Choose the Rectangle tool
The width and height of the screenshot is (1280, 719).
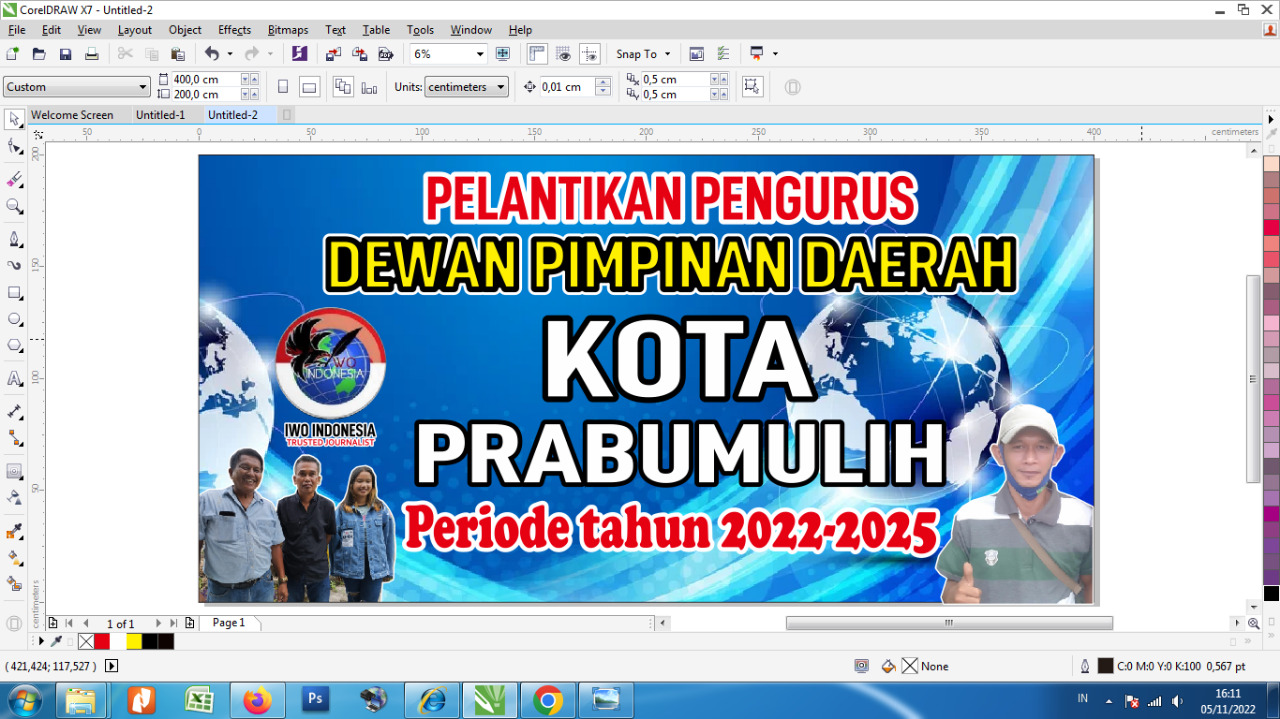(15, 293)
